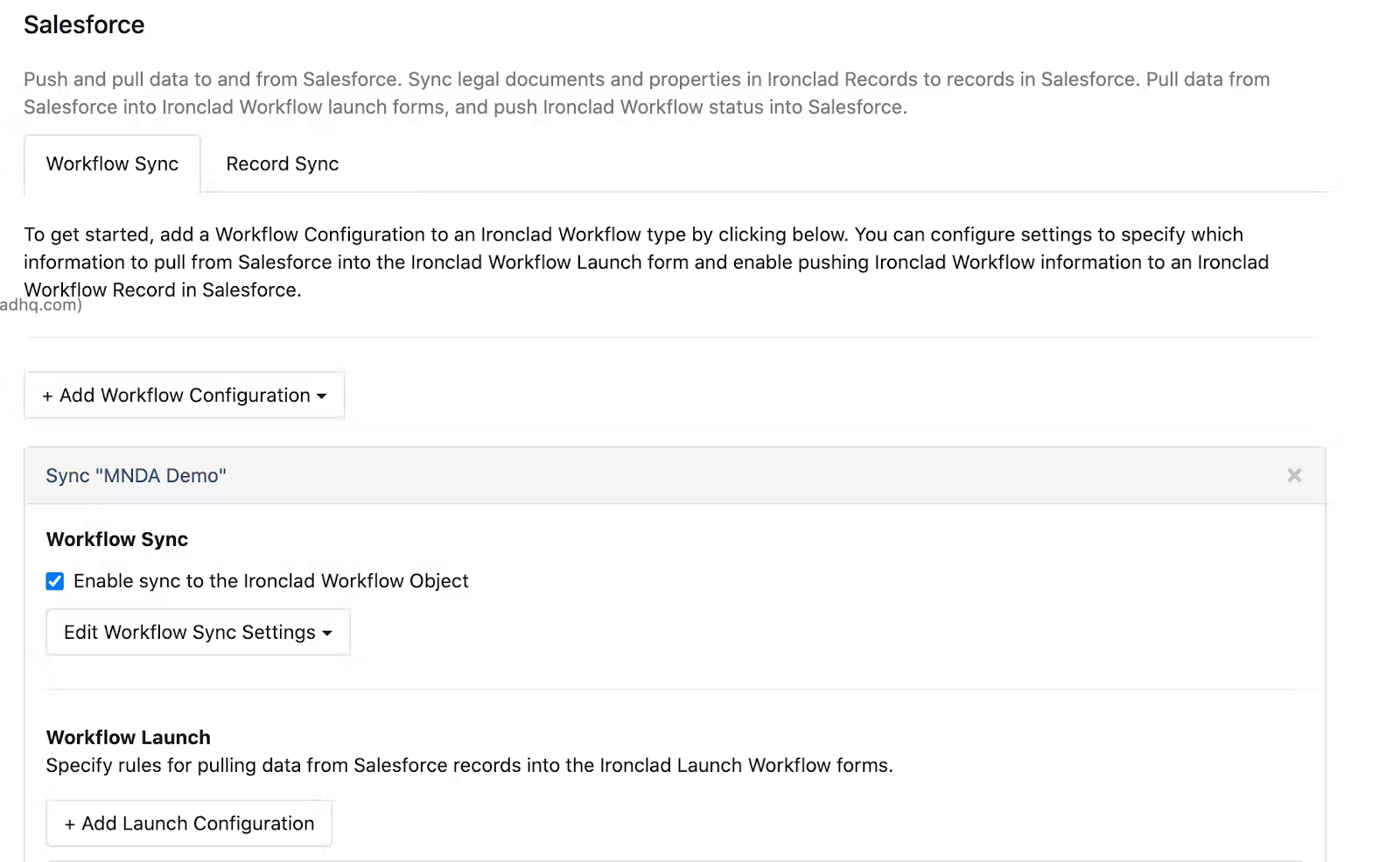Open the Record Sync tab
Screen dimensions: 1400x862
click(x=282, y=164)
